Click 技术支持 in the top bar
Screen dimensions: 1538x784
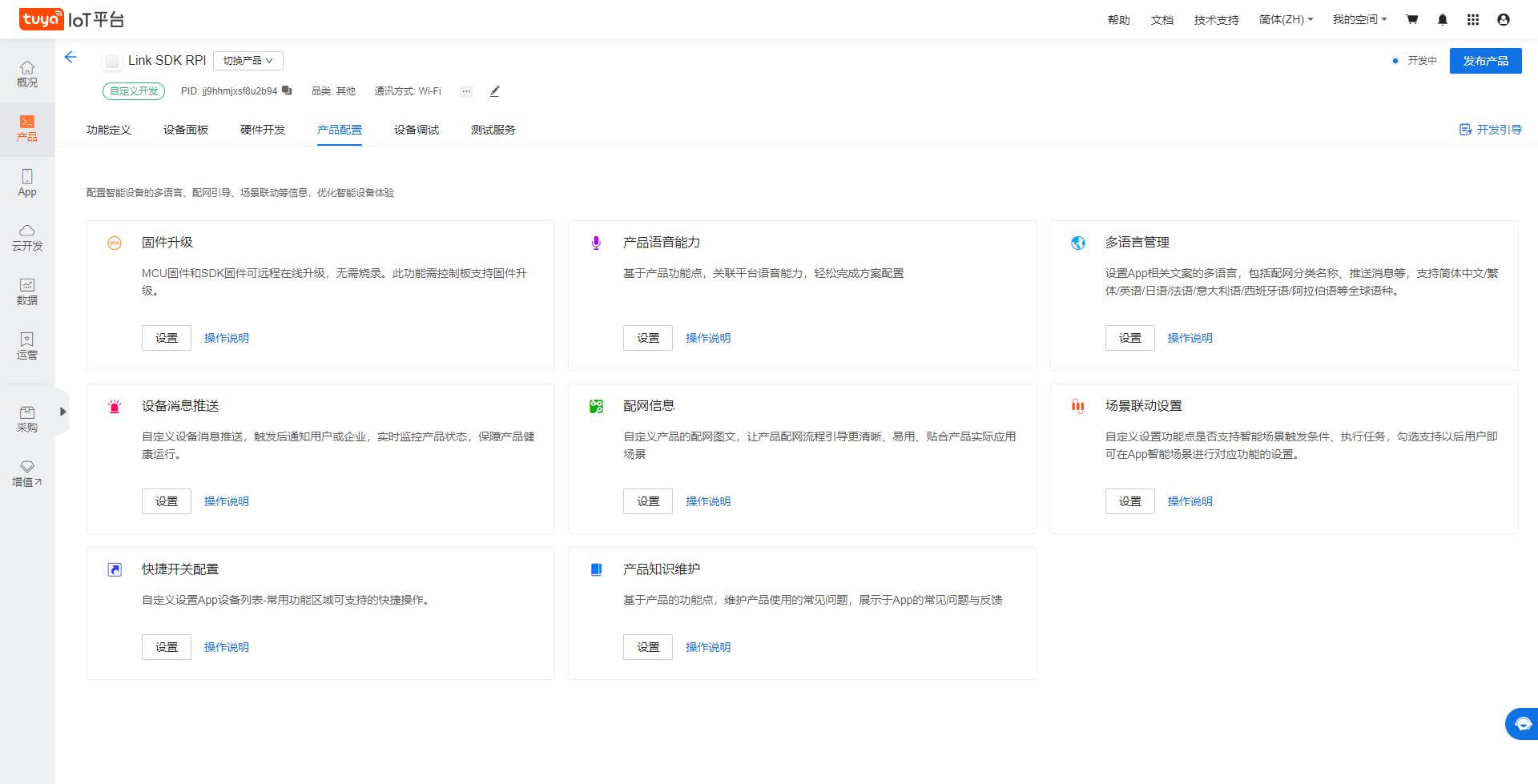1217,20
